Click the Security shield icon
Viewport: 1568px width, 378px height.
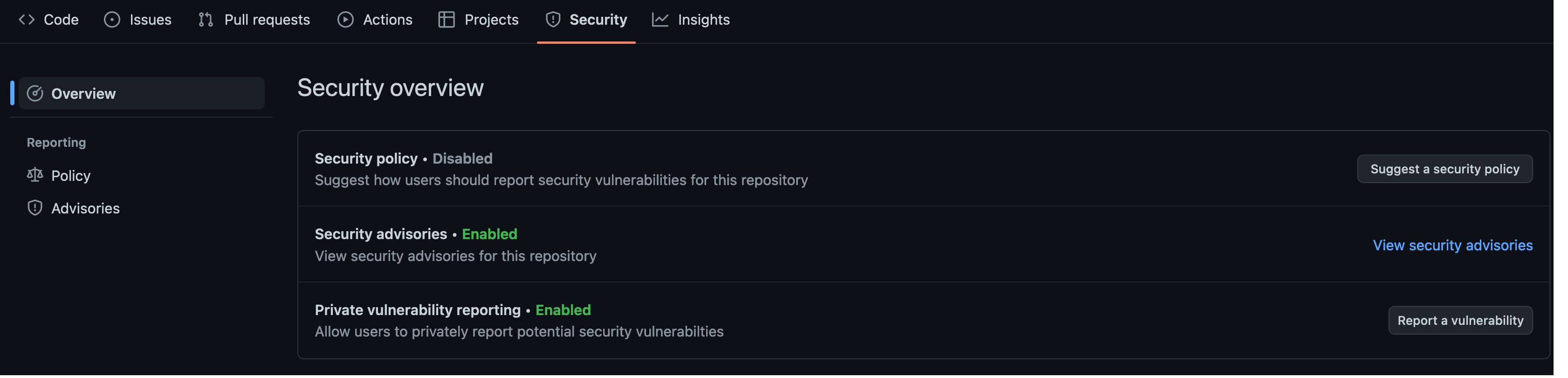552,20
